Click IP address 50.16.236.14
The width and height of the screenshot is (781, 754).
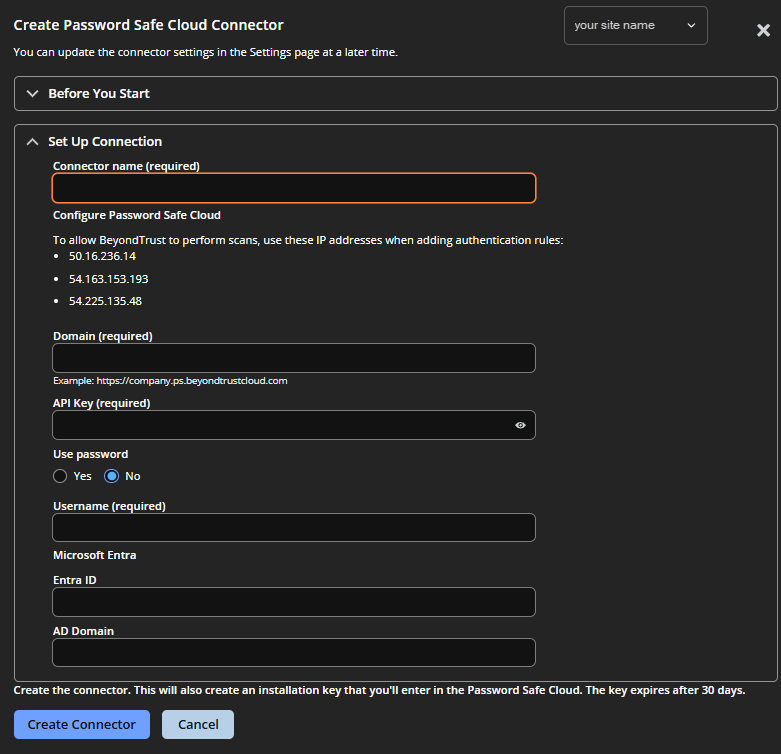[x=102, y=256]
